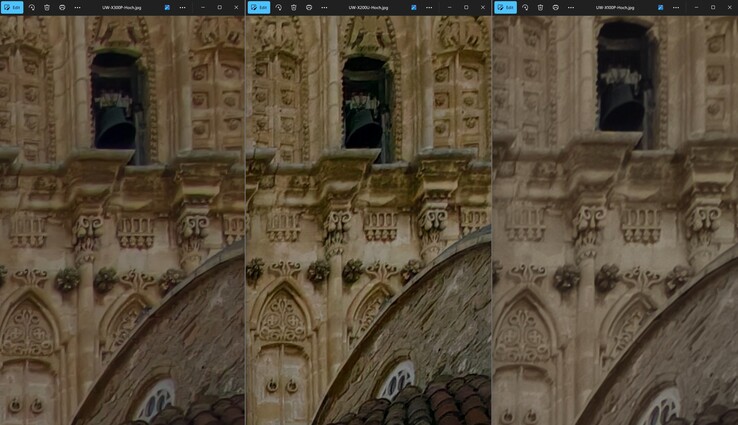
Task: Open the 'See more' dots beside Print, left window
Action: (77, 7)
